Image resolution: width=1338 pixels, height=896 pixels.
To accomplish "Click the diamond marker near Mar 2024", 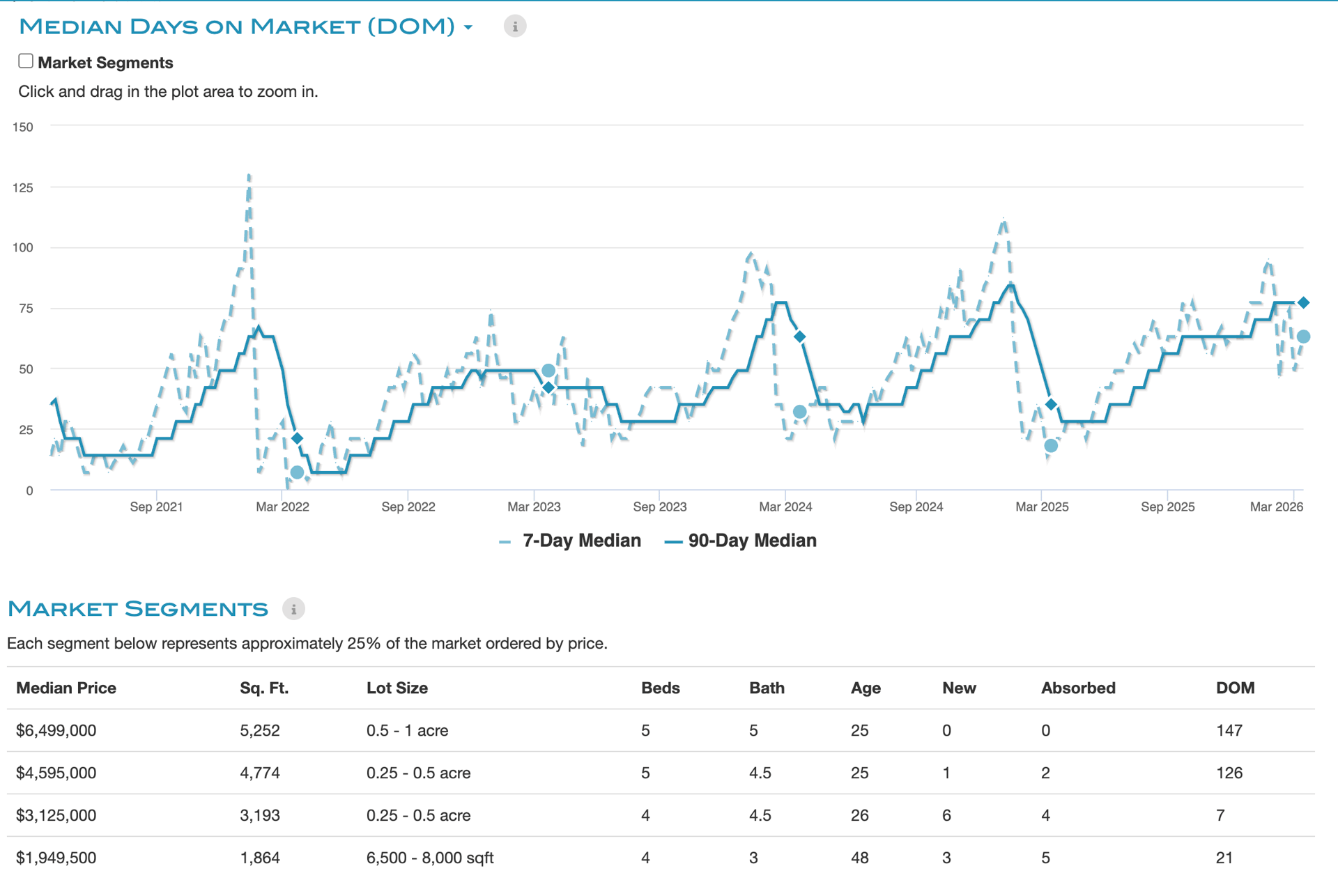I will [800, 337].
